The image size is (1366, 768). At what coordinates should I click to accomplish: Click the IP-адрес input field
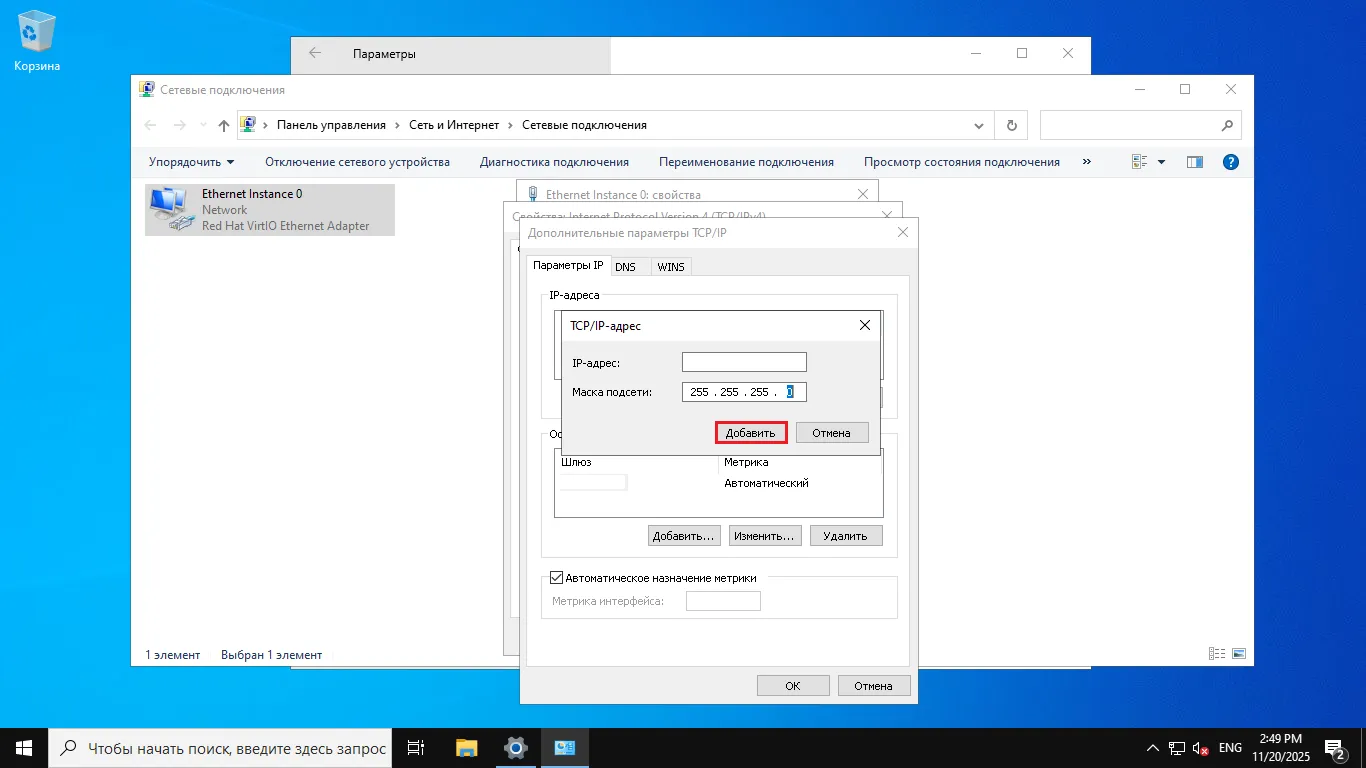coord(744,362)
